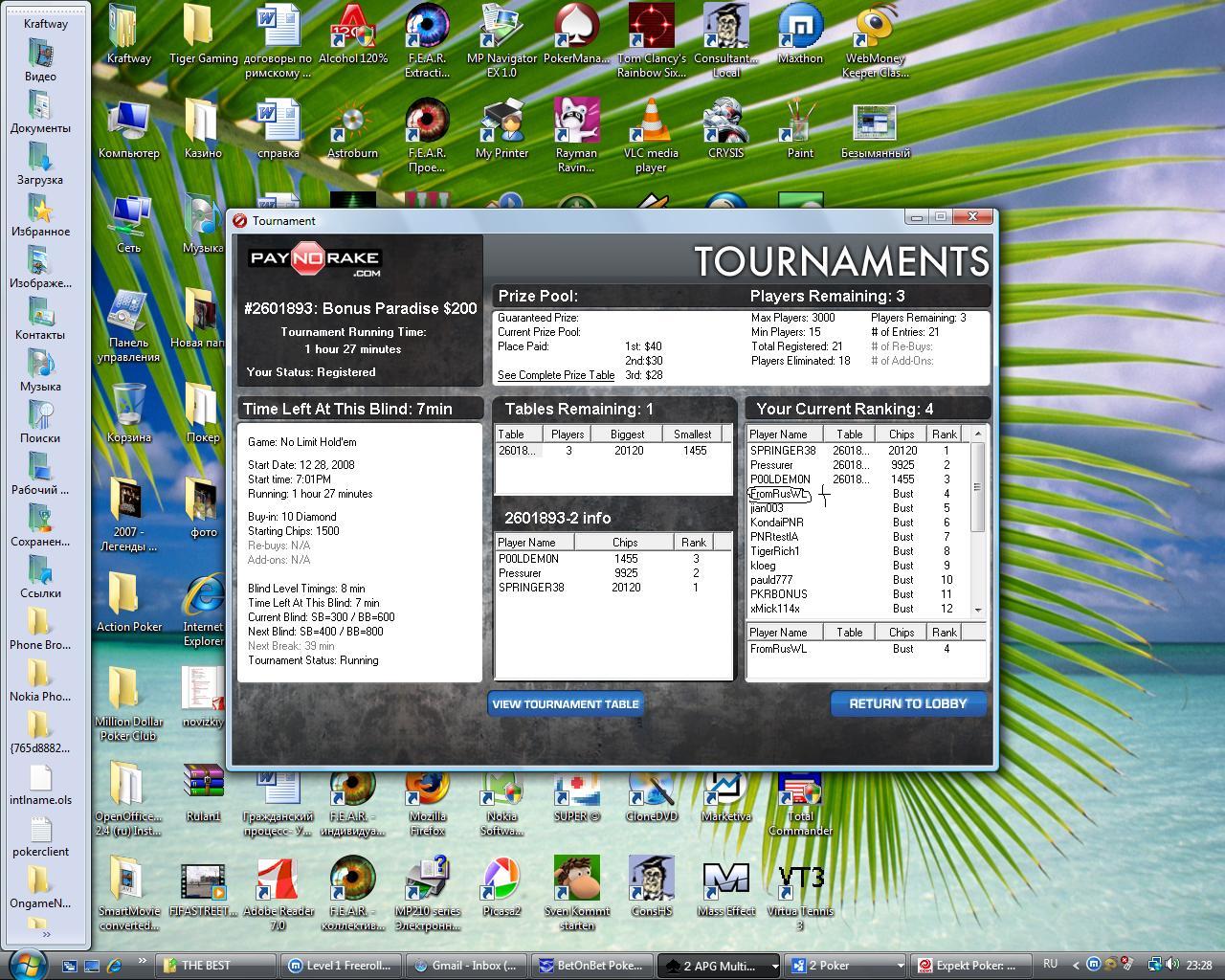This screenshot has width=1225, height=980.
Task: Click the Windows Start button
Action: (x=26, y=964)
